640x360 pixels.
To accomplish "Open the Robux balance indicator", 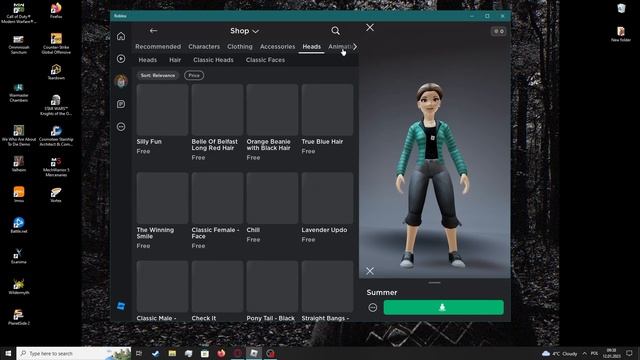I will coord(499,31).
